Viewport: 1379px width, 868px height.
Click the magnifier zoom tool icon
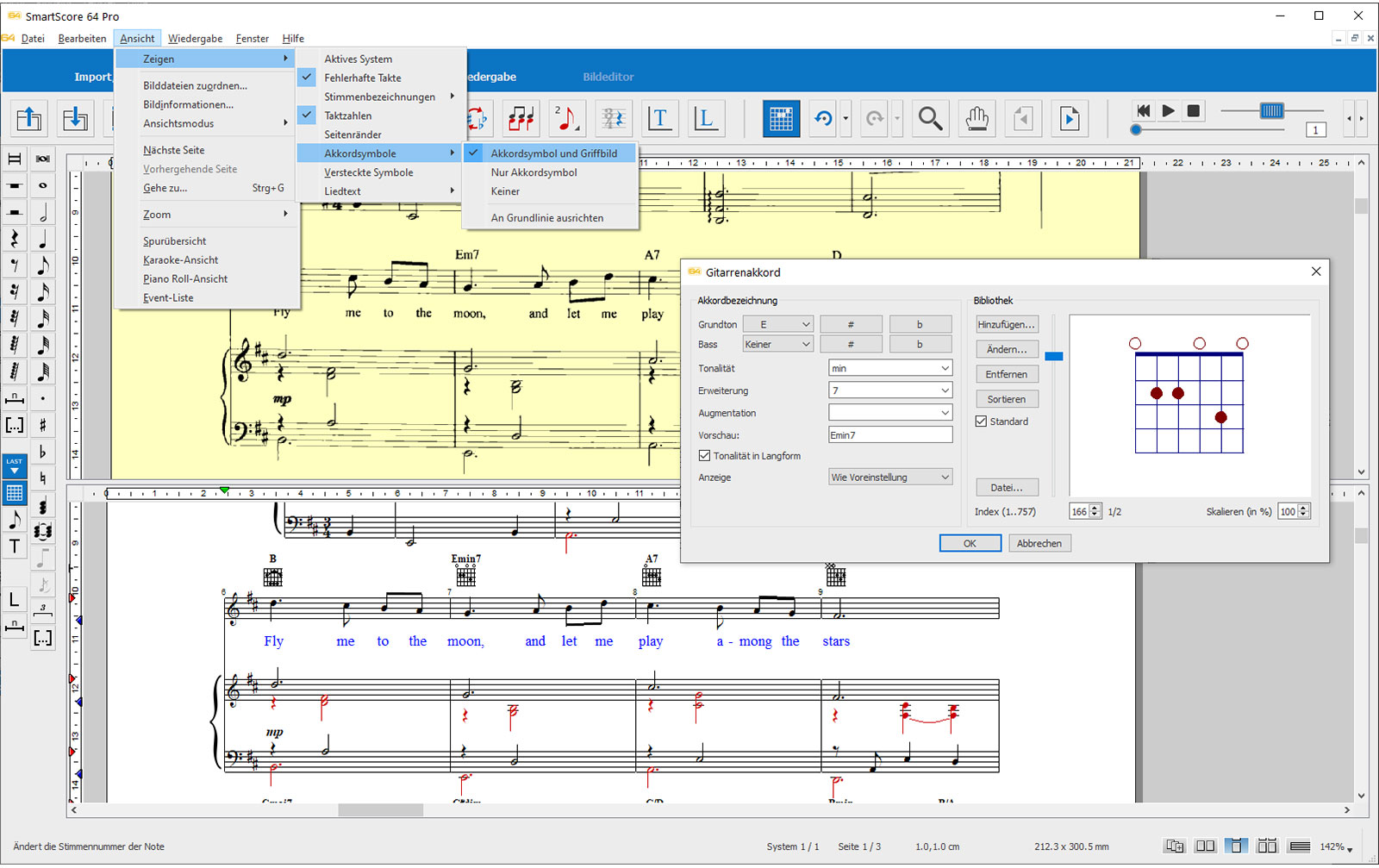[x=930, y=118]
